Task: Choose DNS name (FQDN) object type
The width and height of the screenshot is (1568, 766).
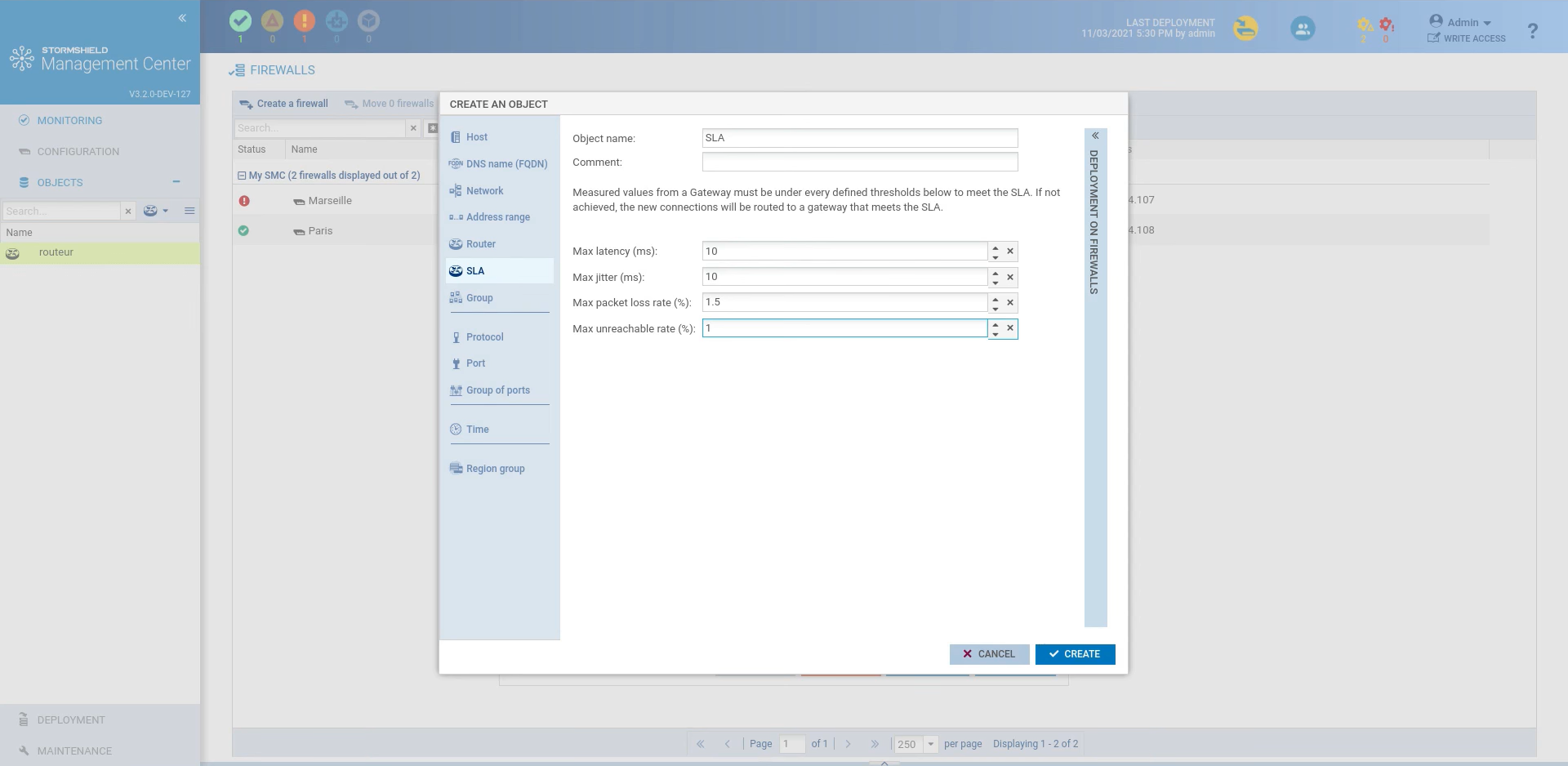Action: tap(506, 164)
